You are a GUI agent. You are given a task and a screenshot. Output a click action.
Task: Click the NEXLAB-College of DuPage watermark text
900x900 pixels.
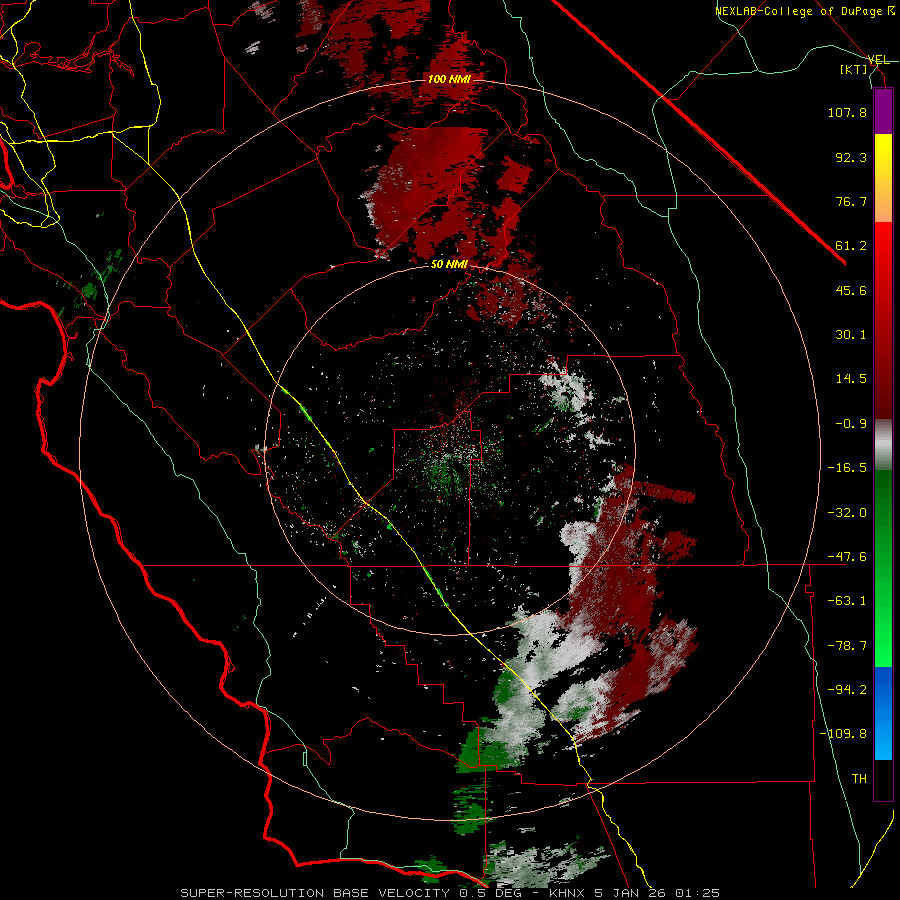(805, 11)
